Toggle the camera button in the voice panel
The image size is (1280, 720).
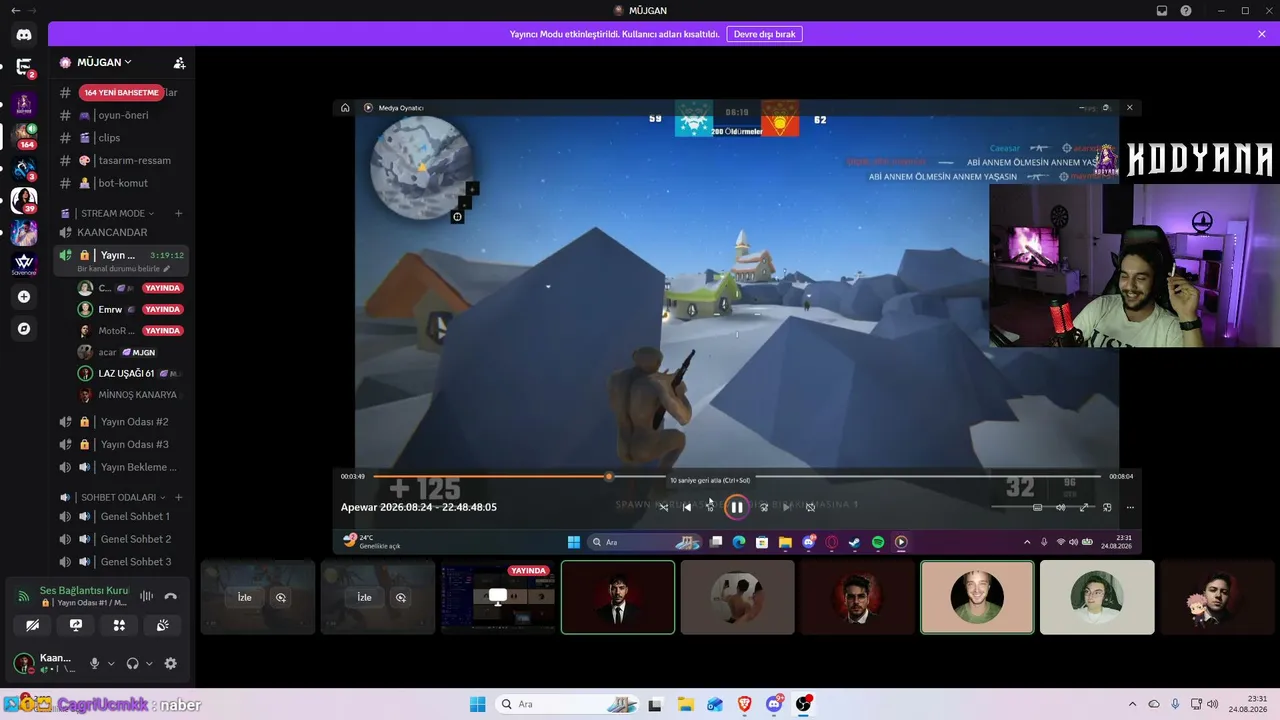(32, 625)
